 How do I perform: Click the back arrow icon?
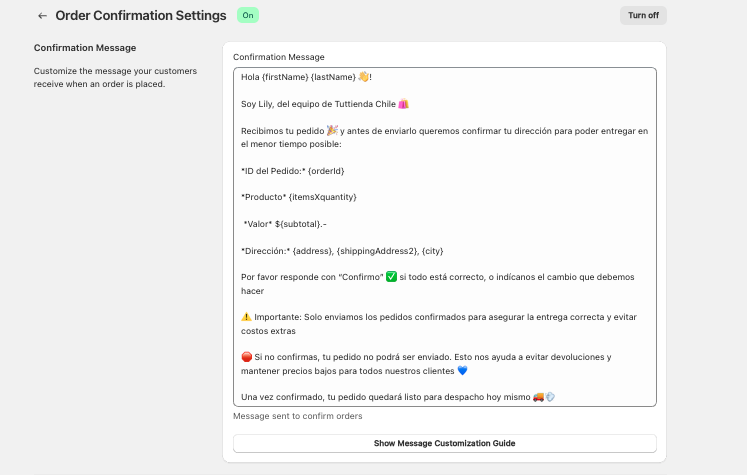pyautogui.click(x=42, y=16)
